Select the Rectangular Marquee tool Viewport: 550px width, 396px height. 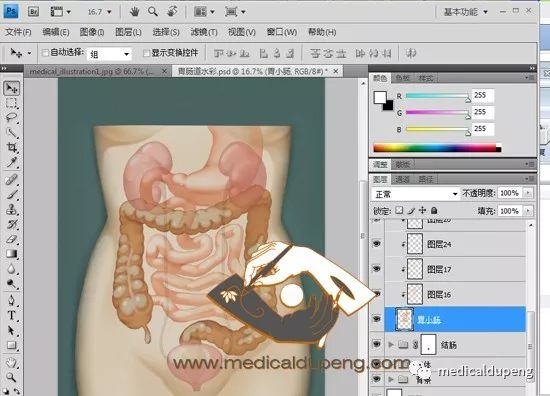(x=11, y=103)
